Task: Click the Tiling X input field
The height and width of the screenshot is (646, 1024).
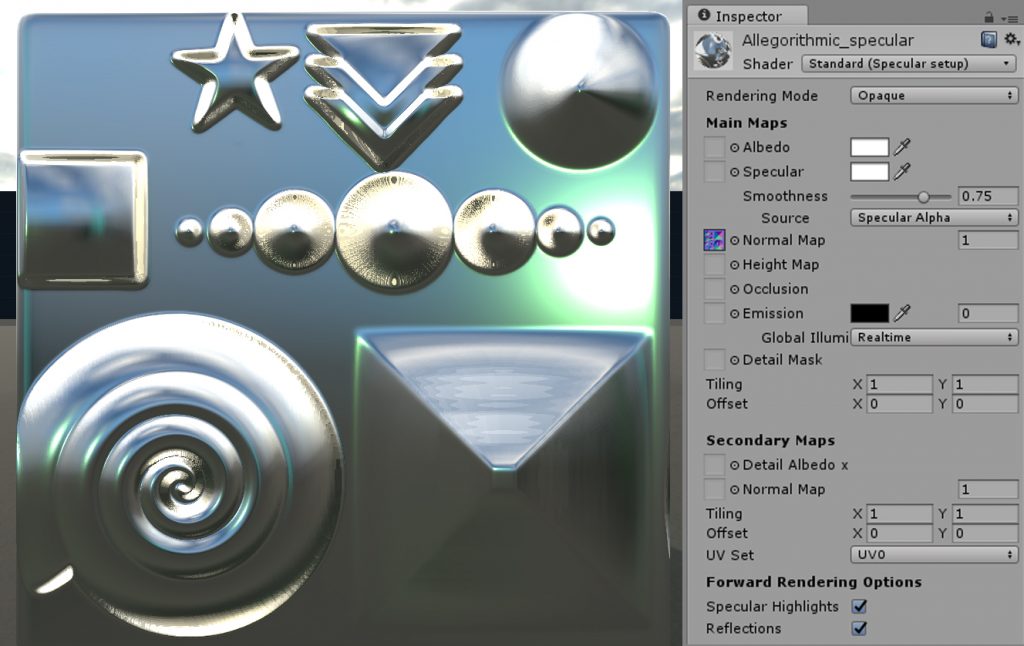Action: point(899,384)
